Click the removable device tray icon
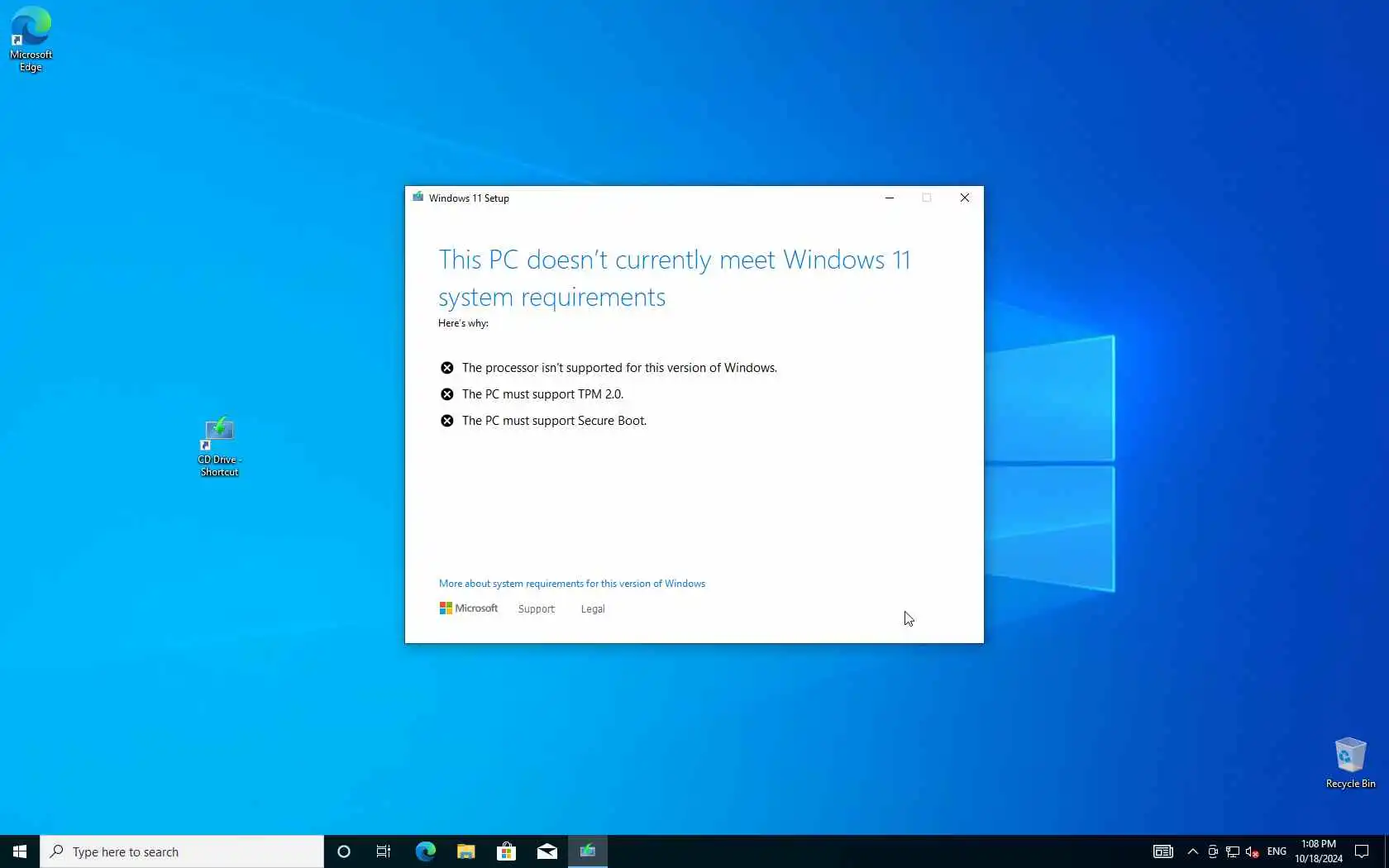This screenshot has height=868, width=1389. 1213,851
